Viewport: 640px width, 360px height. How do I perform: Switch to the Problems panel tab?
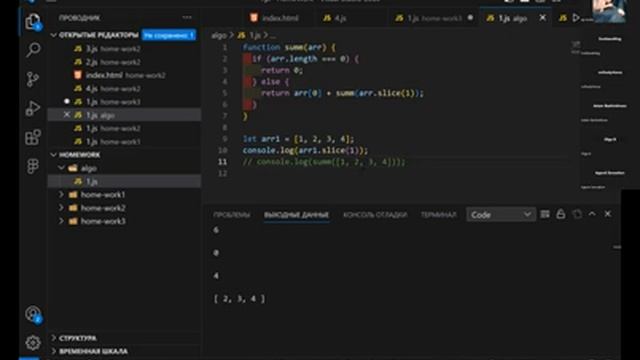(x=231, y=215)
